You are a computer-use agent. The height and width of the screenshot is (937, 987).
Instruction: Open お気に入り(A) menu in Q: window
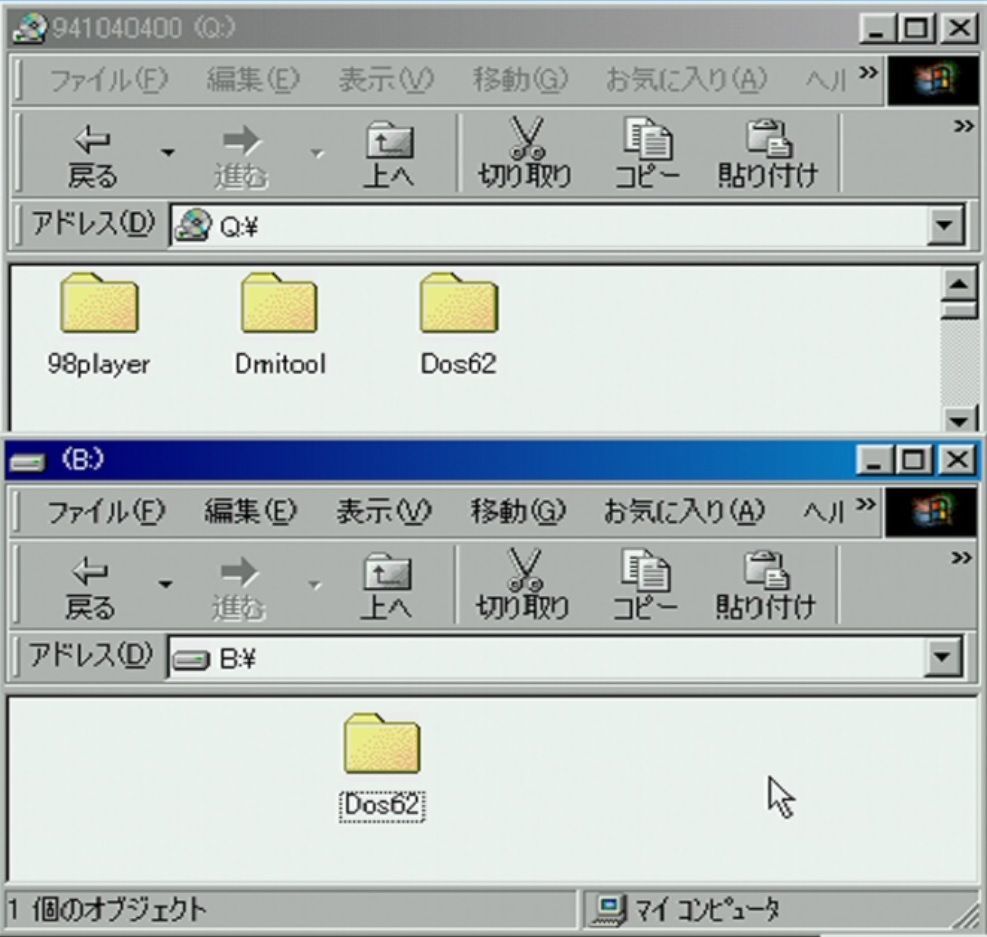tap(686, 80)
